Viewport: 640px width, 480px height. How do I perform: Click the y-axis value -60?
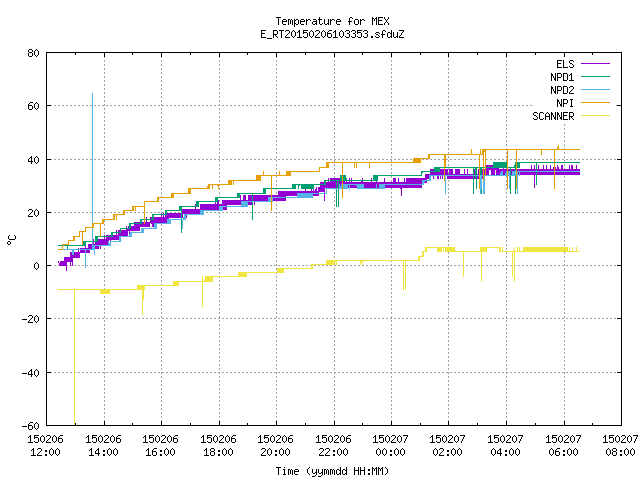click(31, 426)
